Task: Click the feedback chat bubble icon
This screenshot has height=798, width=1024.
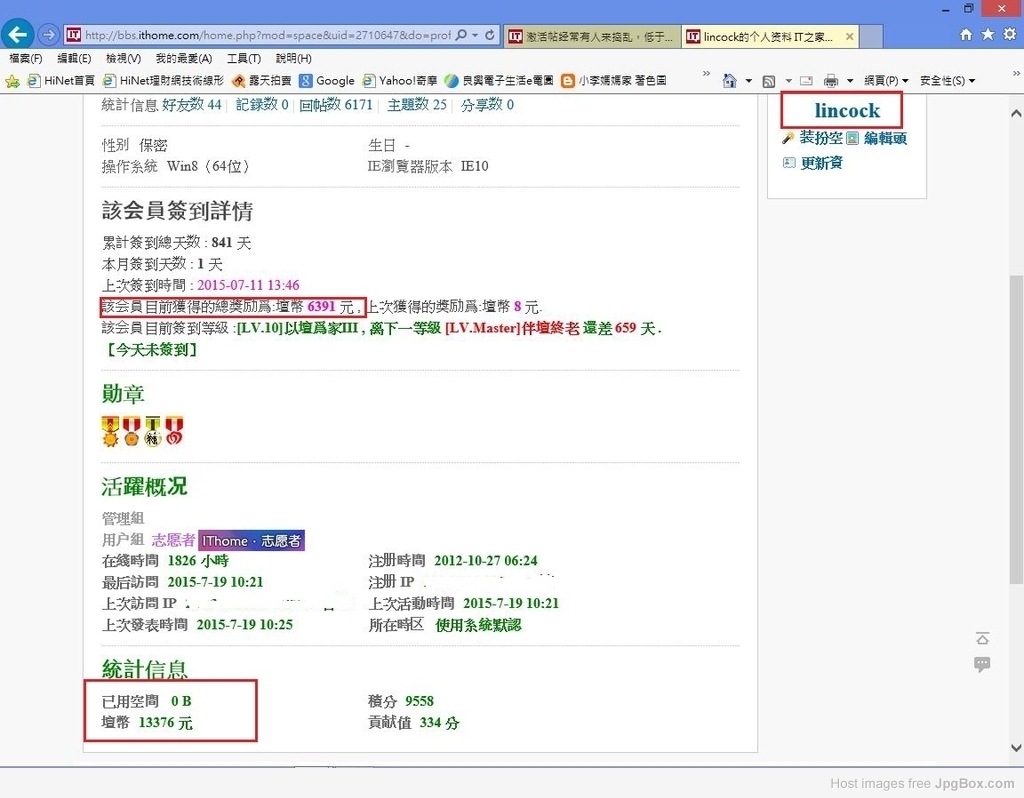Action: pyautogui.click(x=982, y=664)
